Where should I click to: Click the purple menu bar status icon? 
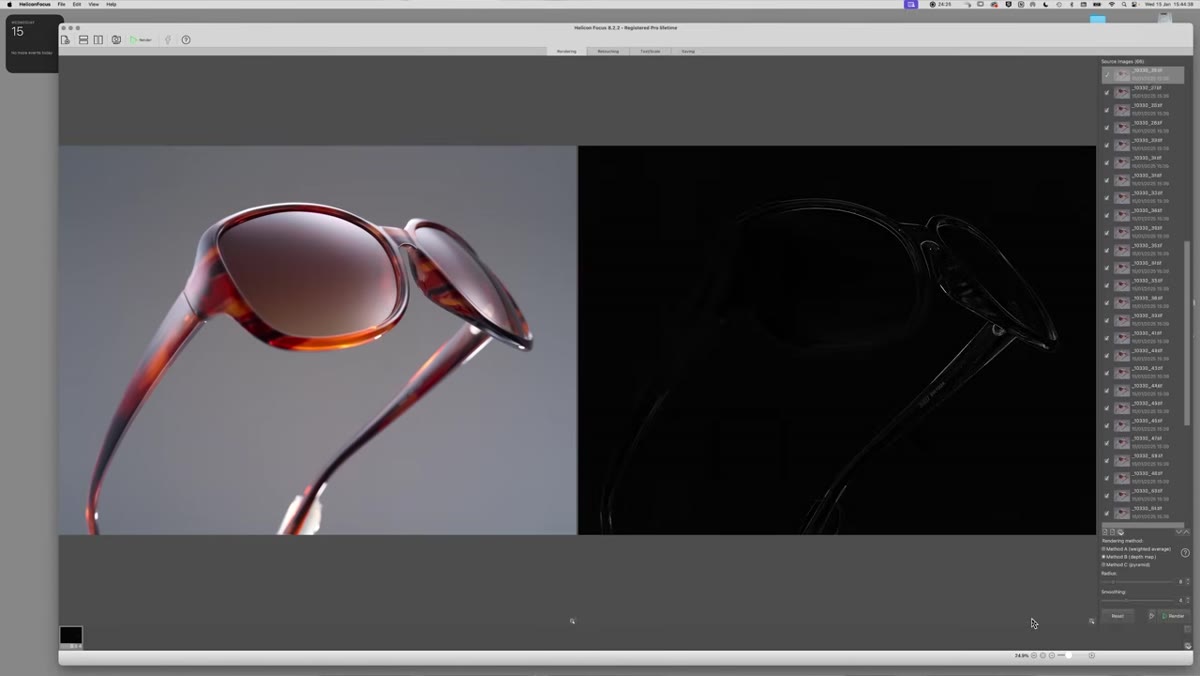(911, 4)
